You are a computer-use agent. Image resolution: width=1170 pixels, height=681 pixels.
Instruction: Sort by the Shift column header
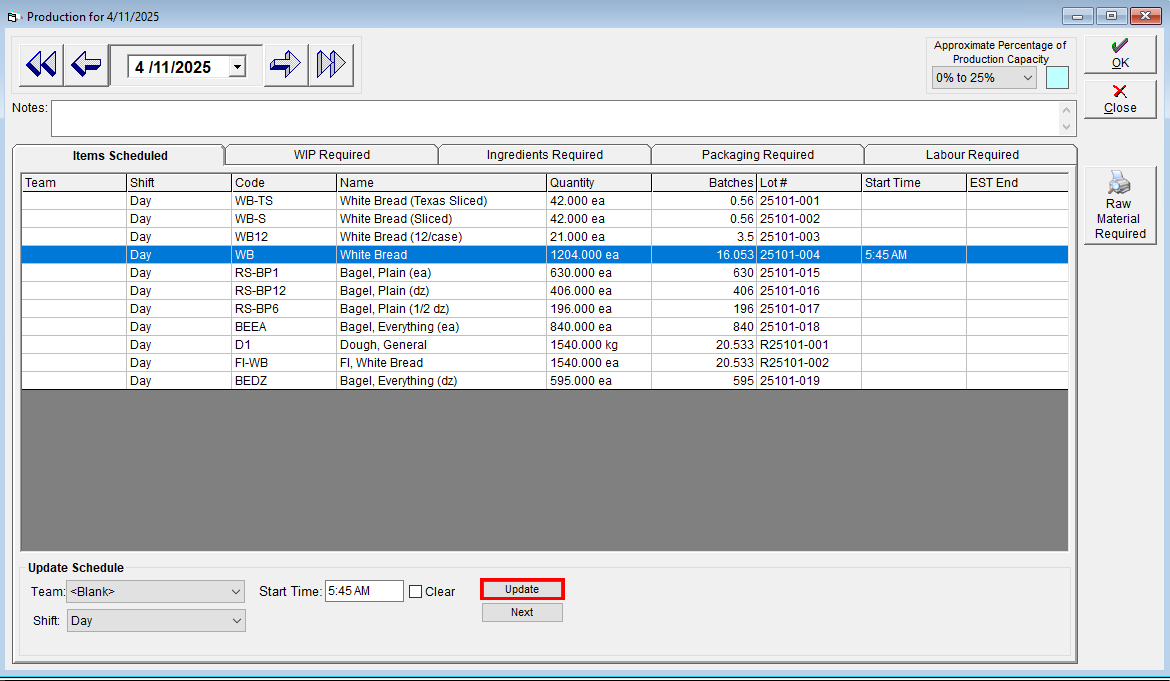[x=179, y=183]
